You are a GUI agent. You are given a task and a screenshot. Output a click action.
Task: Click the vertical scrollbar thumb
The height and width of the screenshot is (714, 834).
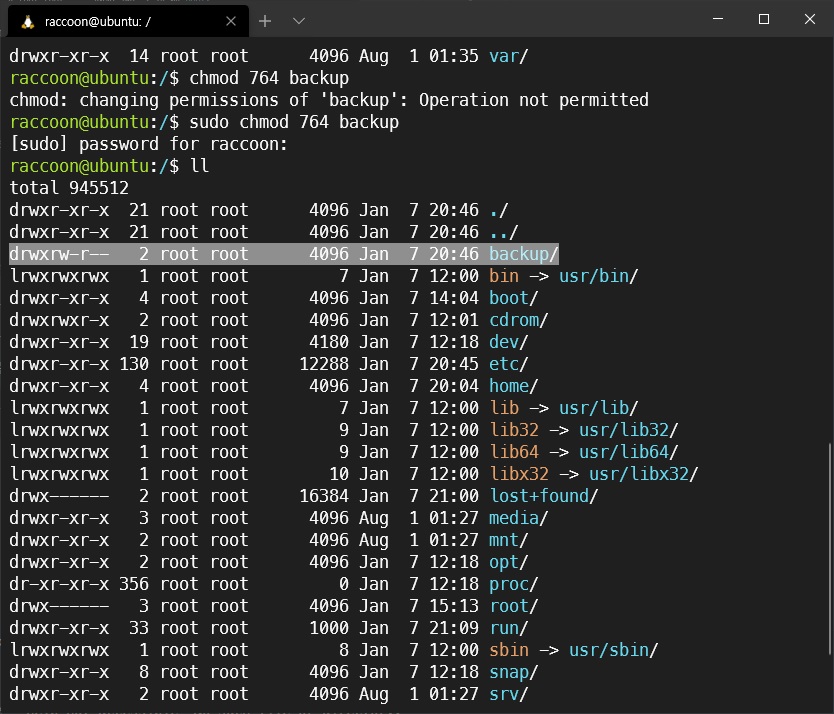click(830, 549)
